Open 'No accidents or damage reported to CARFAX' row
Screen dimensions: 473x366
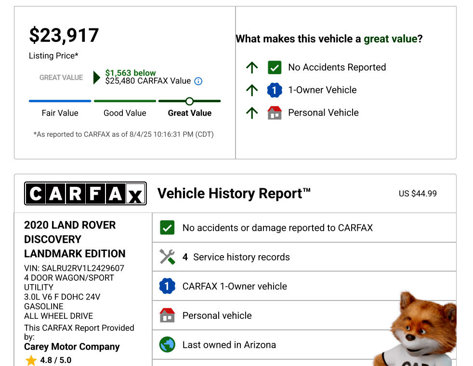pyautogui.click(x=304, y=228)
